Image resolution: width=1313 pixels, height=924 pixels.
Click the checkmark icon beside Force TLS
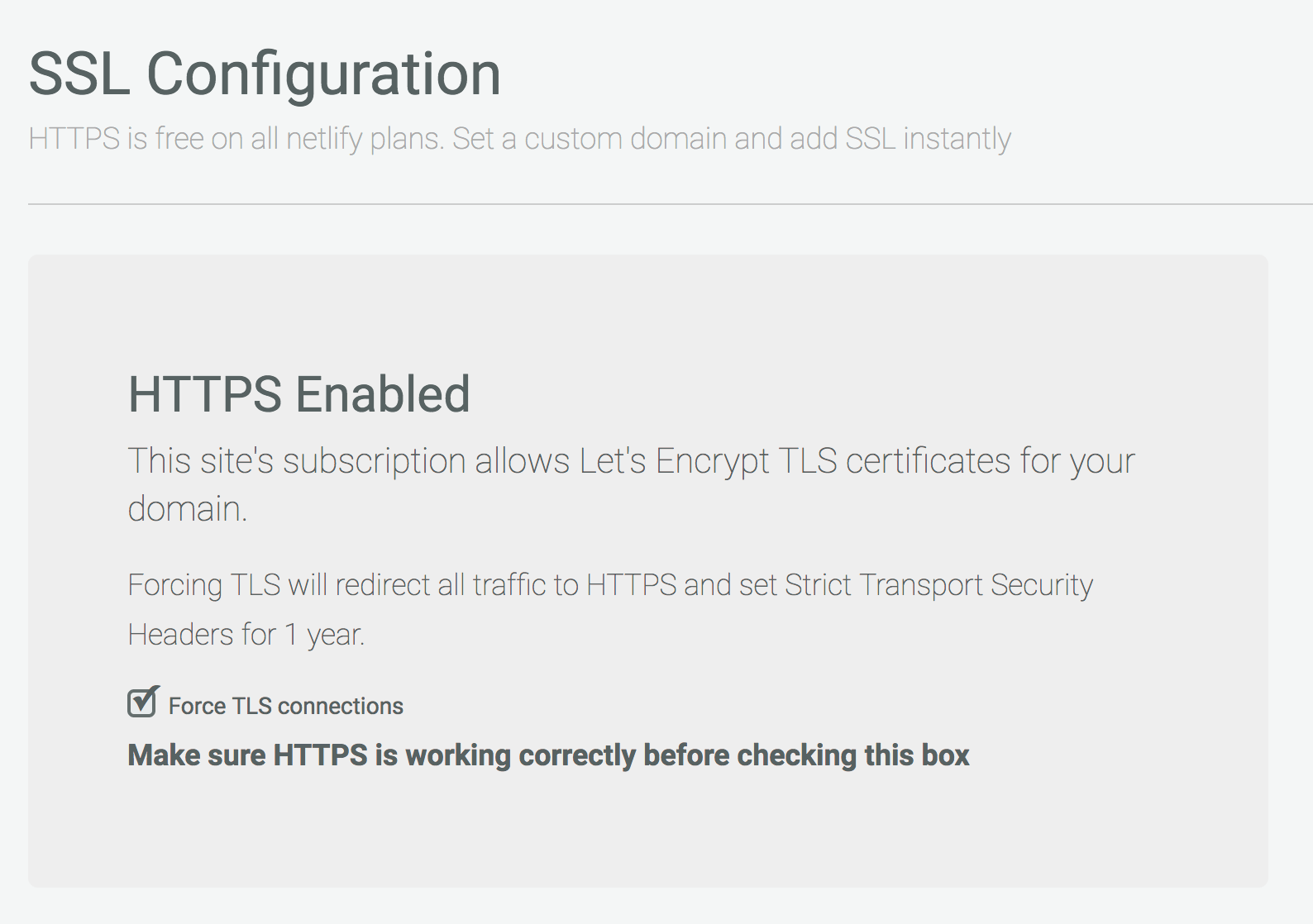142,702
